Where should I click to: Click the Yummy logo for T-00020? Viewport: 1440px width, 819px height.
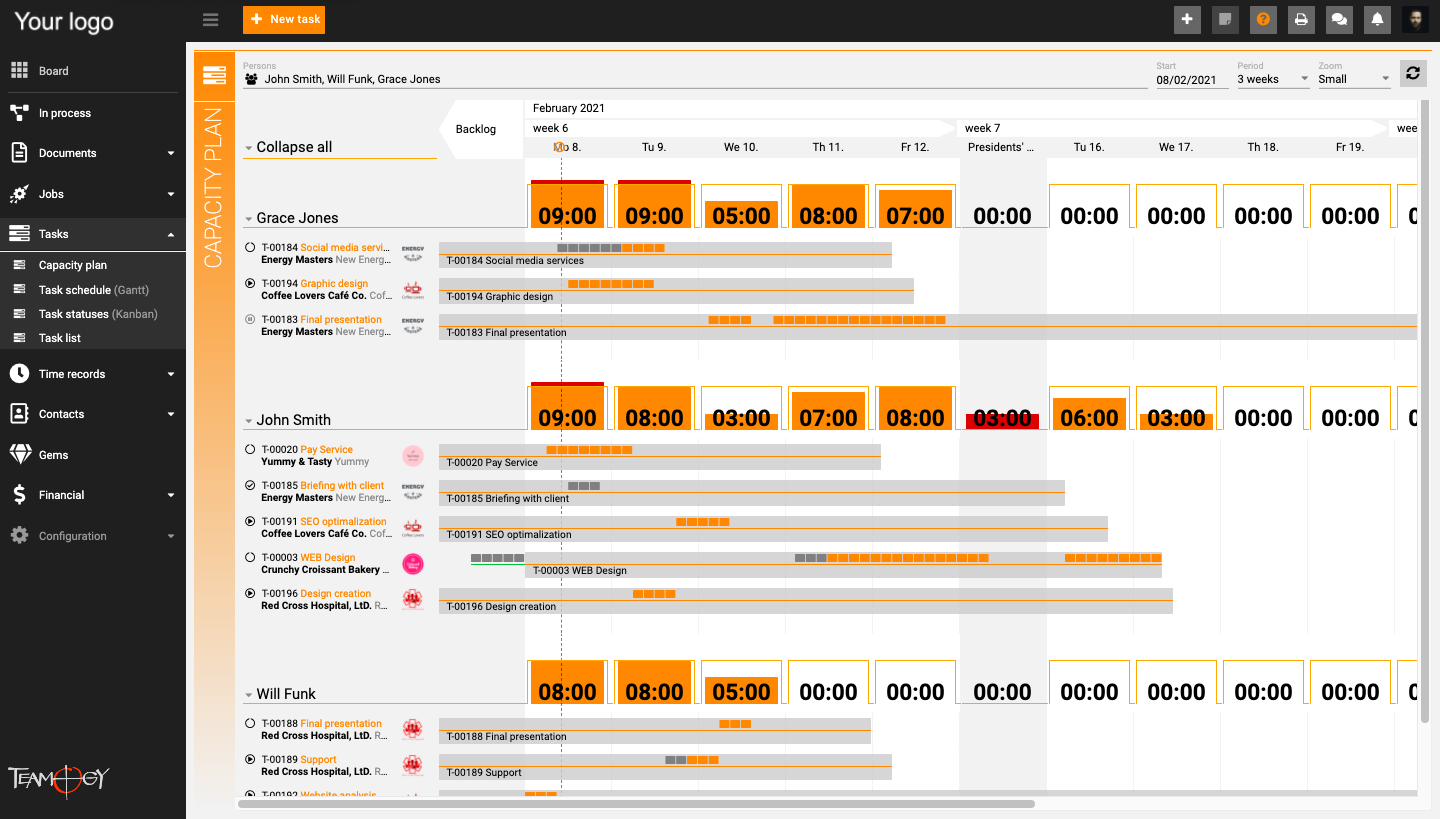pos(413,456)
